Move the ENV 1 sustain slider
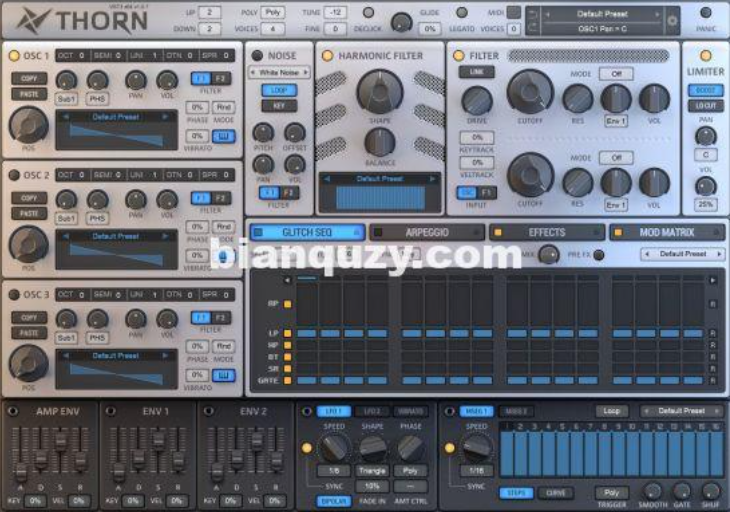The image size is (730, 512). [x=158, y=440]
